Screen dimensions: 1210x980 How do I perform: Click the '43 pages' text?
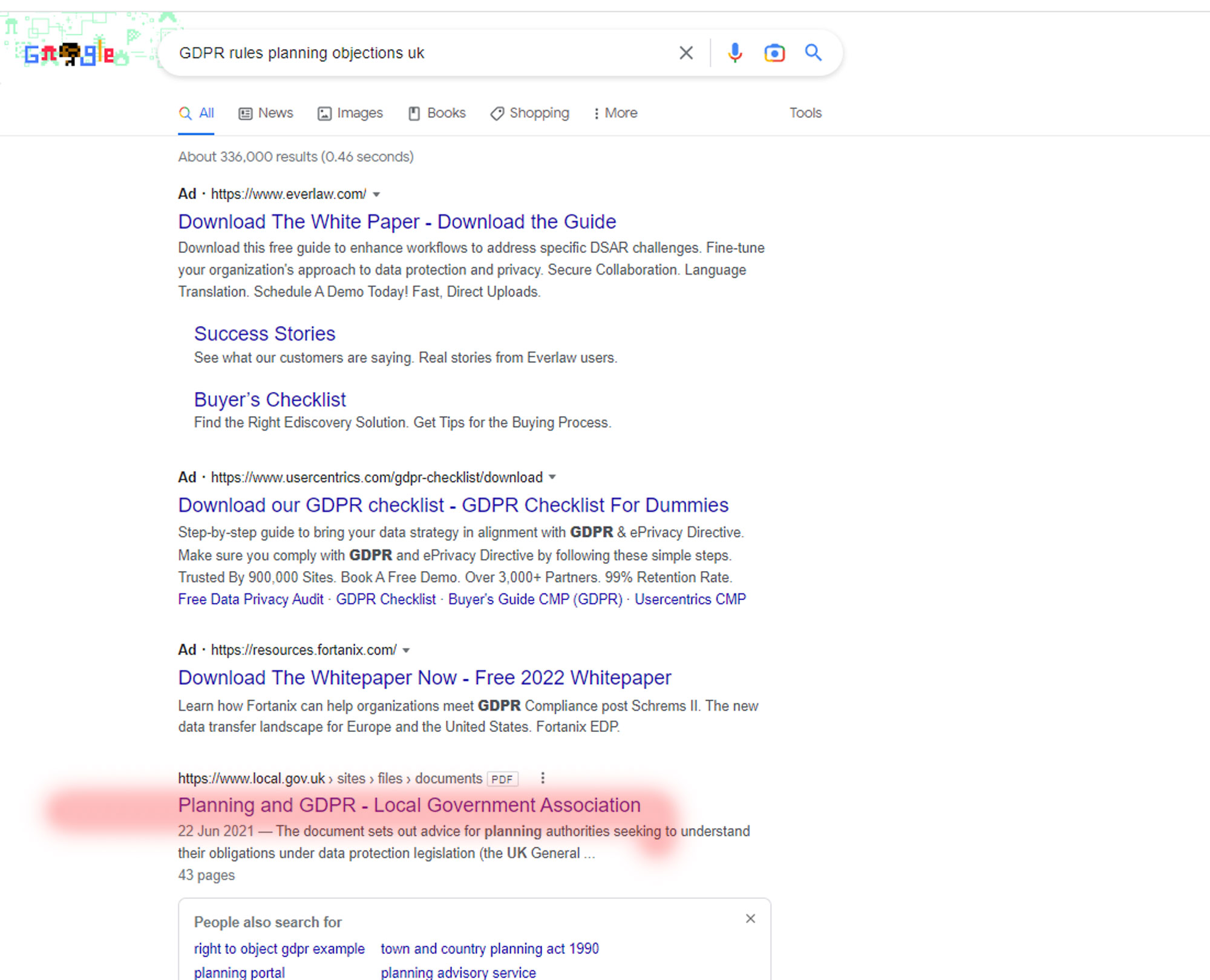click(206, 875)
